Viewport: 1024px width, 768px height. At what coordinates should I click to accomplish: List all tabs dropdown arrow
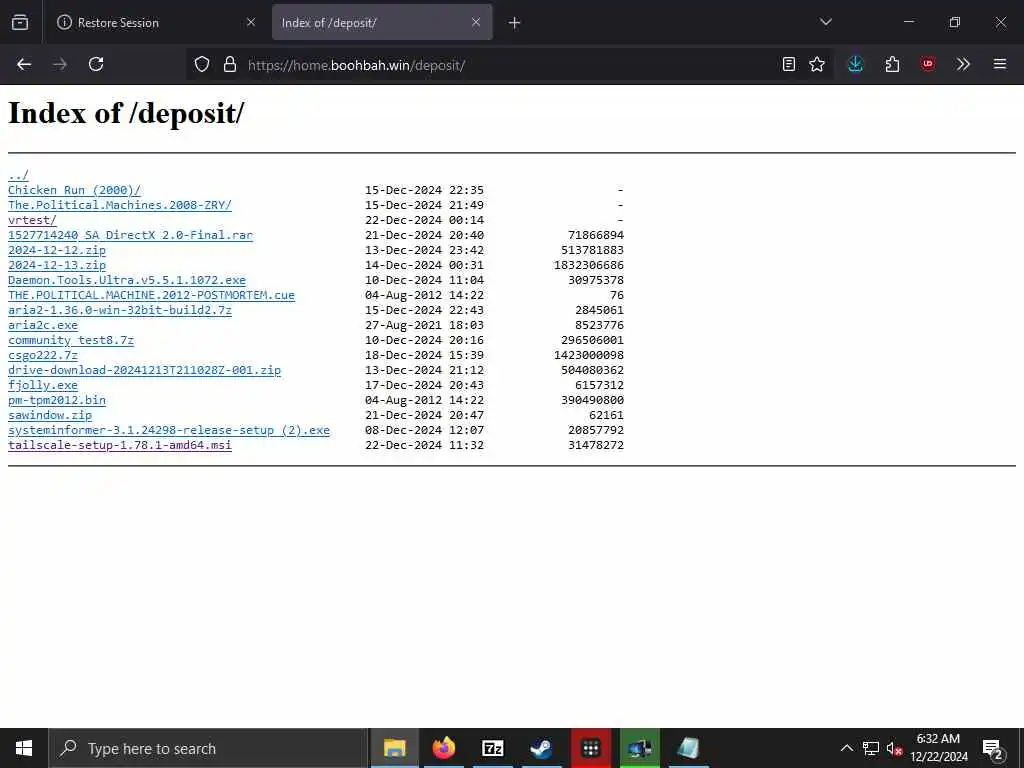pyautogui.click(x=826, y=22)
